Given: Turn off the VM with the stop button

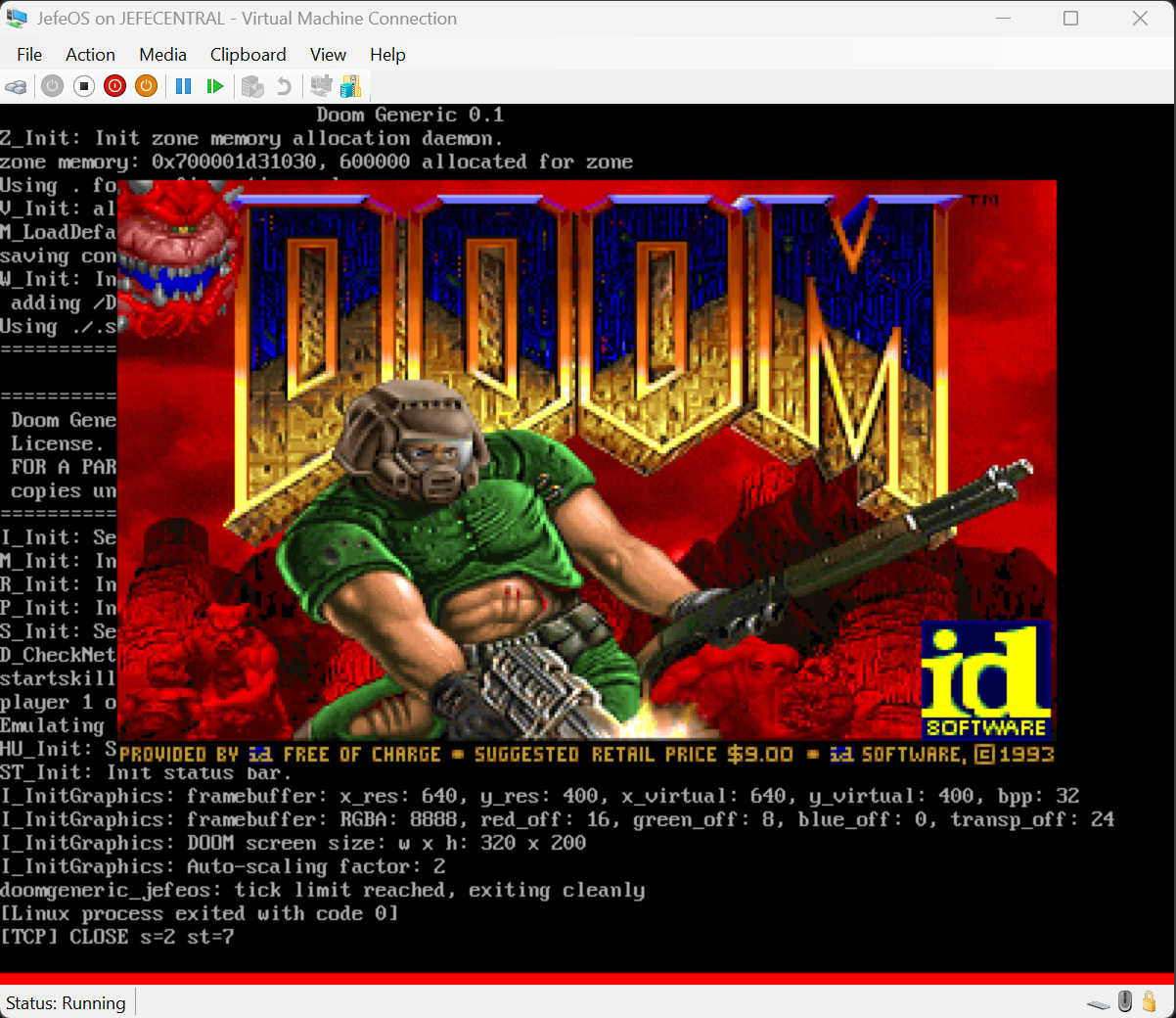Looking at the screenshot, I should point(84,86).
